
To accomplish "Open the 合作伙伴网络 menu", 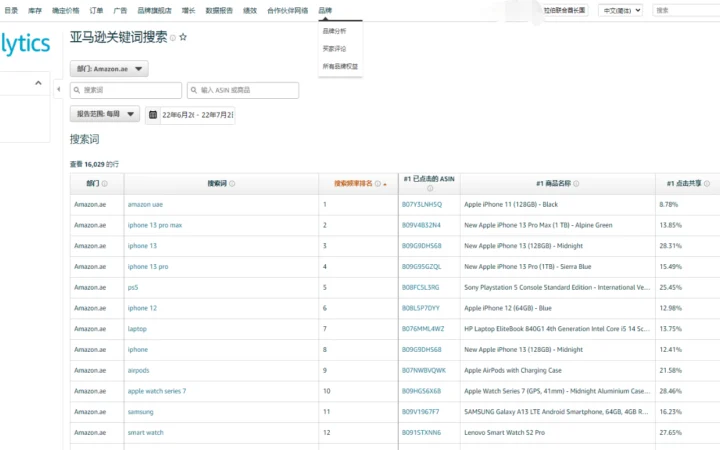I will click(287, 10).
